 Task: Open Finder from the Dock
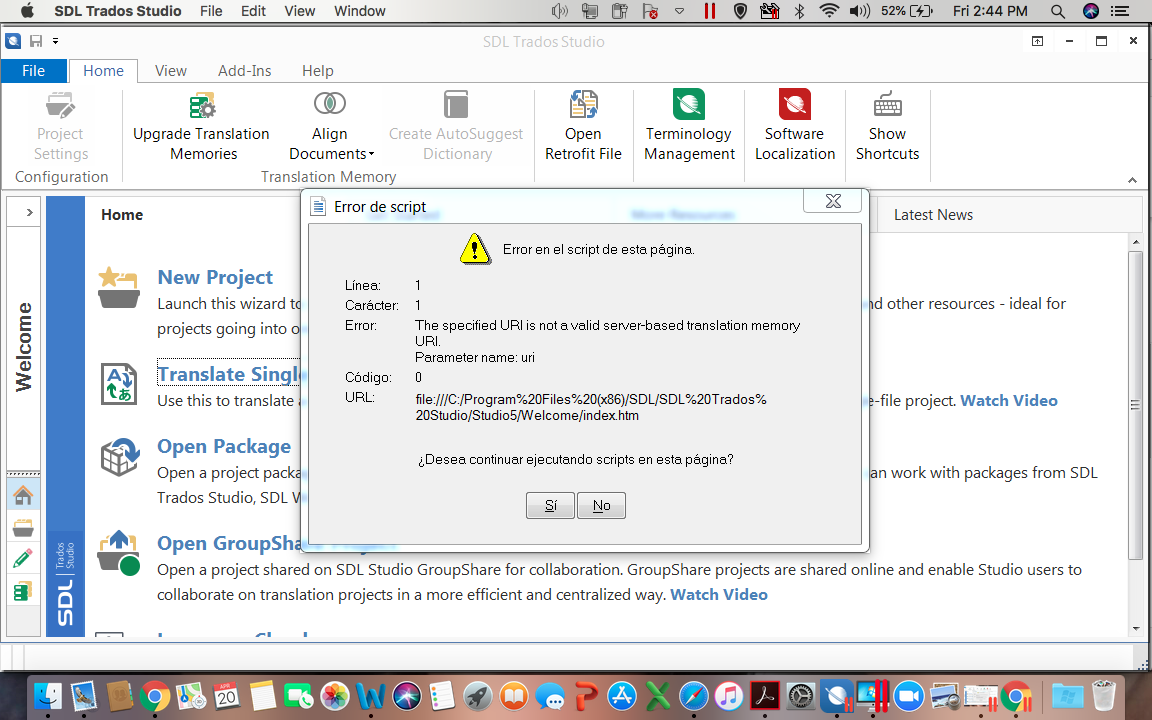point(48,696)
